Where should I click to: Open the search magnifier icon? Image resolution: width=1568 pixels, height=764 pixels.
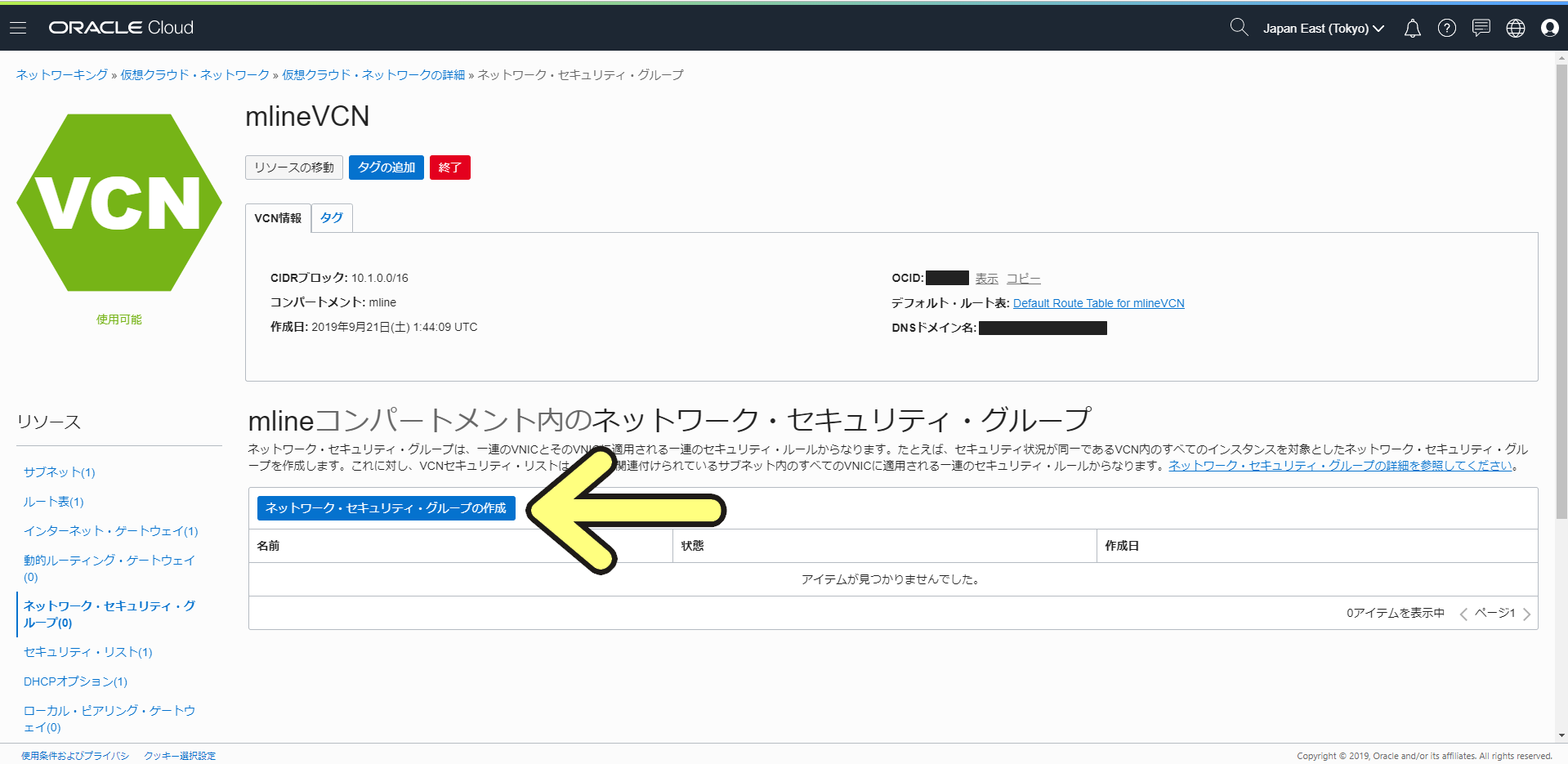point(1239,28)
